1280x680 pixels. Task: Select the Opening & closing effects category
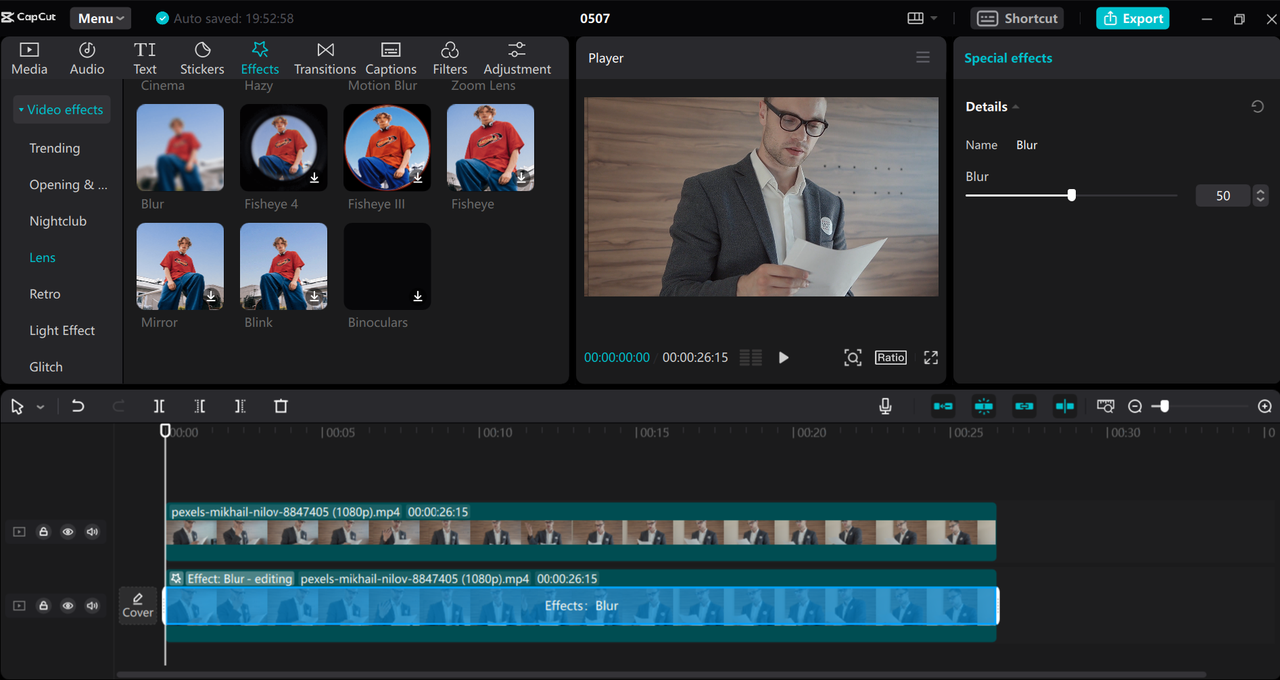(x=68, y=185)
